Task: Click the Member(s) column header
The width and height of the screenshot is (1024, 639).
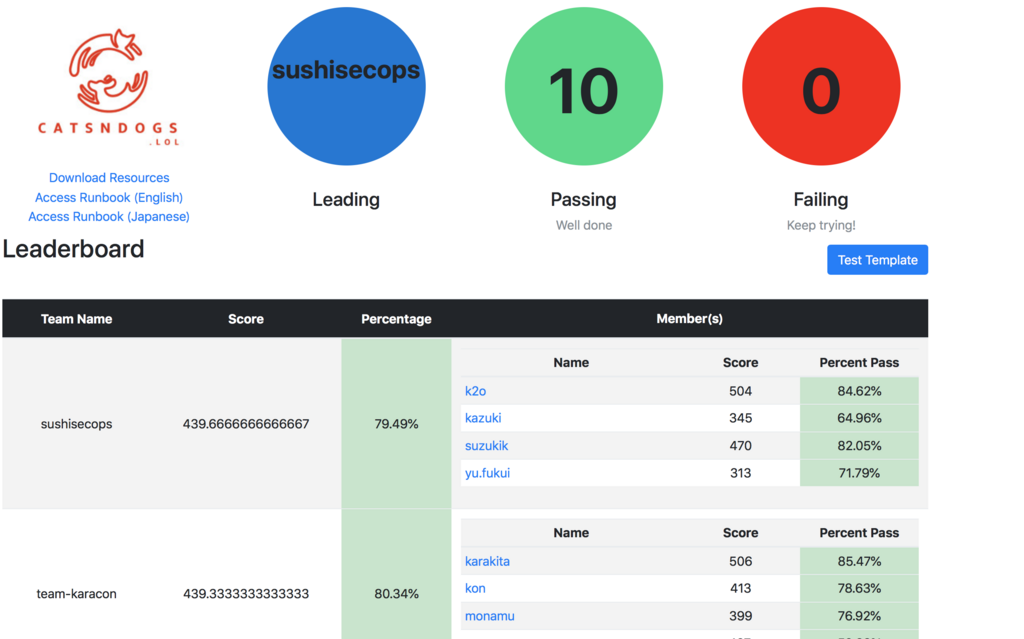Action: tap(690, 319)
